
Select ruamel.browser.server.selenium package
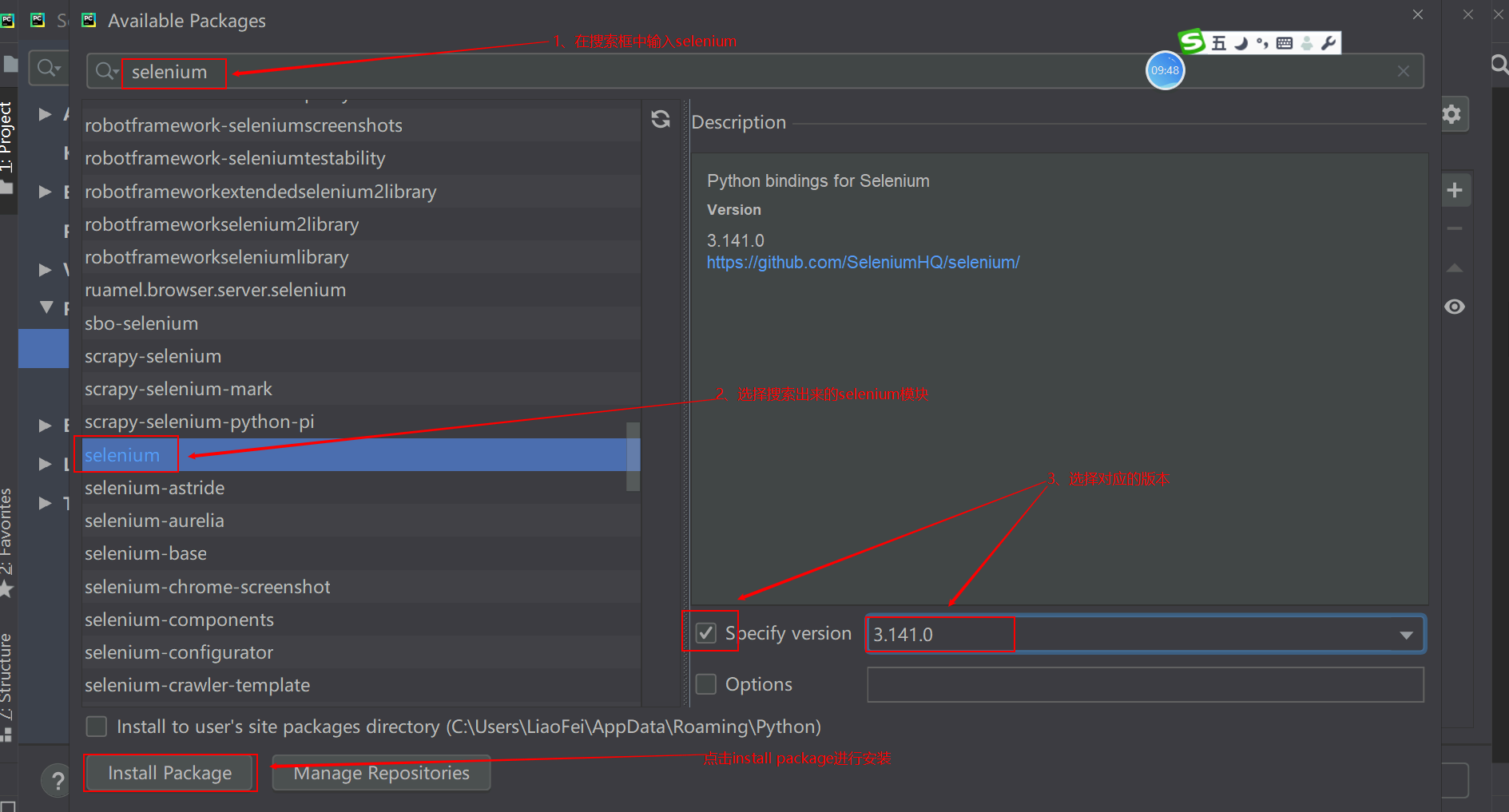(361, 290)
